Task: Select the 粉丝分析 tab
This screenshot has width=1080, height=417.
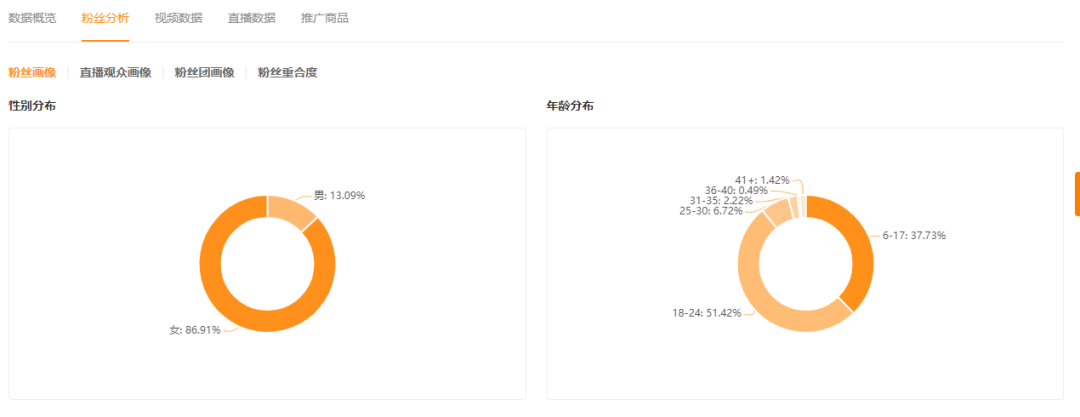Action: (105, 18)
